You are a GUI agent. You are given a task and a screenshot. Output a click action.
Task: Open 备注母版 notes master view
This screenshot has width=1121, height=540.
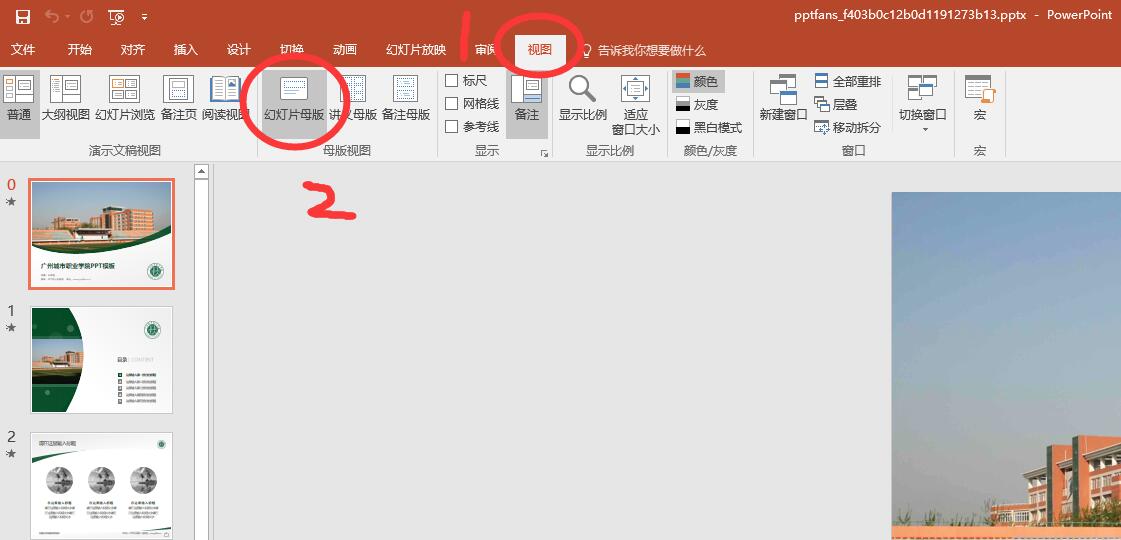click(x=406, y=99)
